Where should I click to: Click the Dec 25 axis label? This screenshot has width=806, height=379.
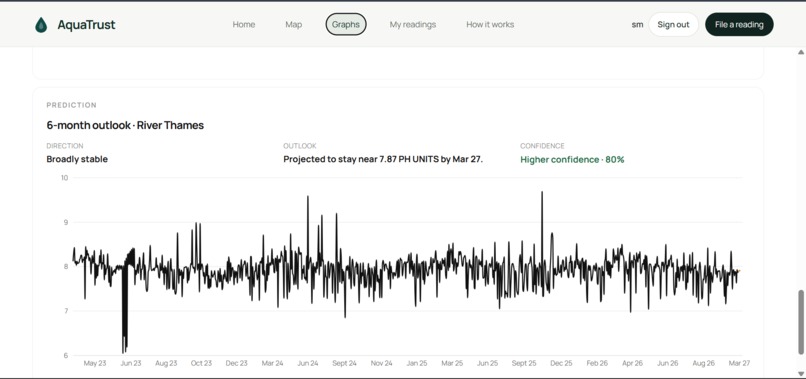(561, 363)
